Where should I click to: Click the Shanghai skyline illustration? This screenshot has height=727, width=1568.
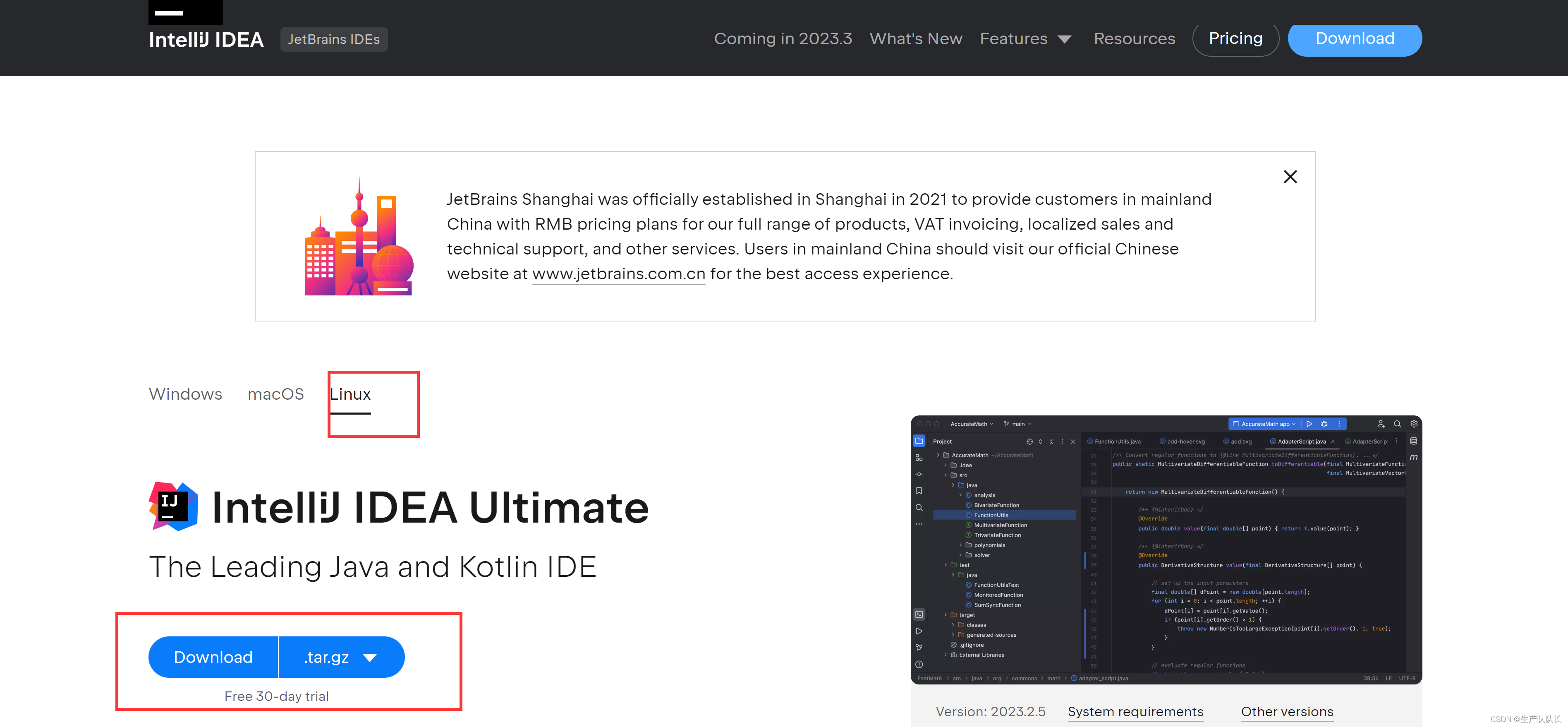pyautogui.click(x=359, y=236)
